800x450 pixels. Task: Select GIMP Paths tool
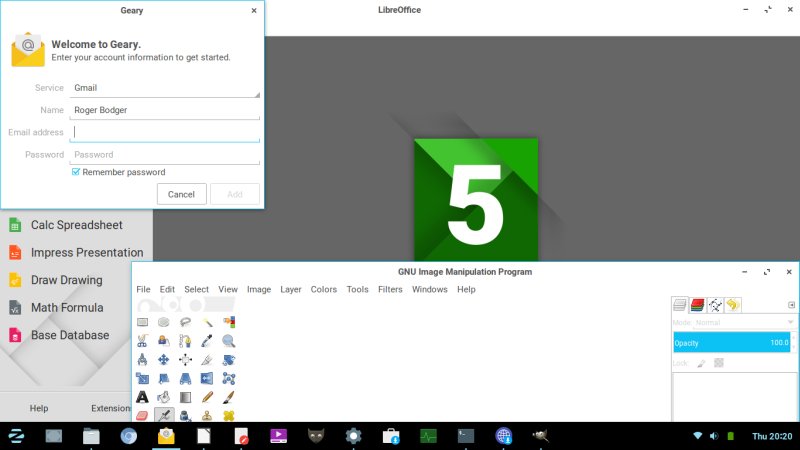[x=185, y=341]
